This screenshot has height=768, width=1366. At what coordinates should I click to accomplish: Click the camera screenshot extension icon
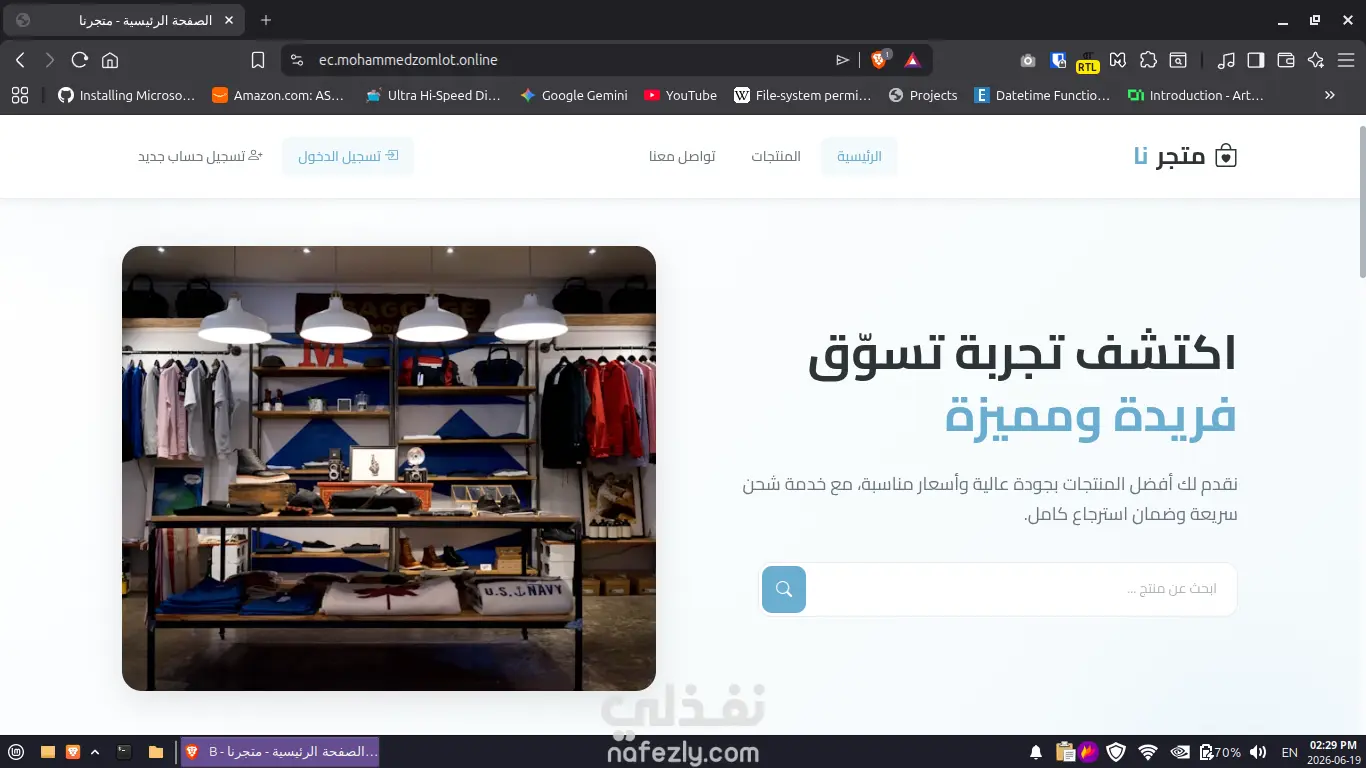point(1028,60)
